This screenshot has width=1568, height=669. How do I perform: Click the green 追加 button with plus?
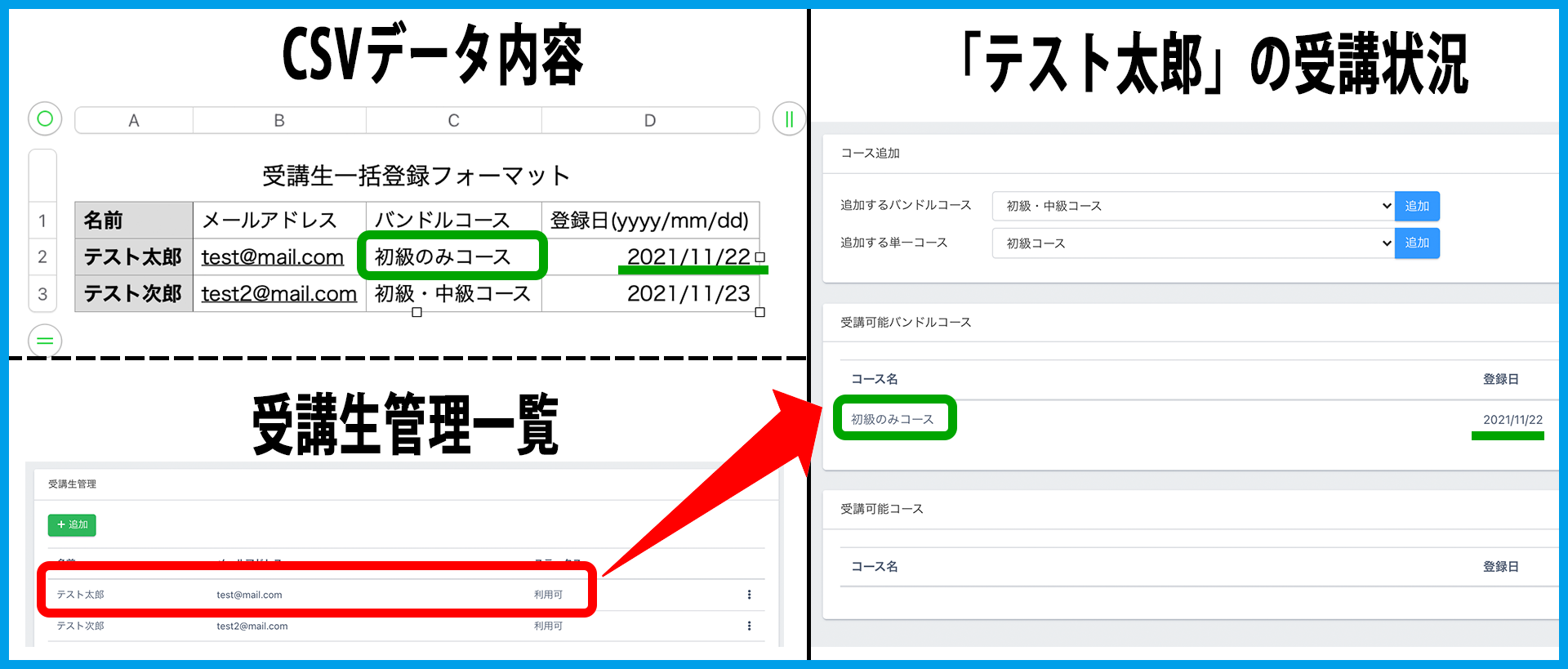(72, 524)
